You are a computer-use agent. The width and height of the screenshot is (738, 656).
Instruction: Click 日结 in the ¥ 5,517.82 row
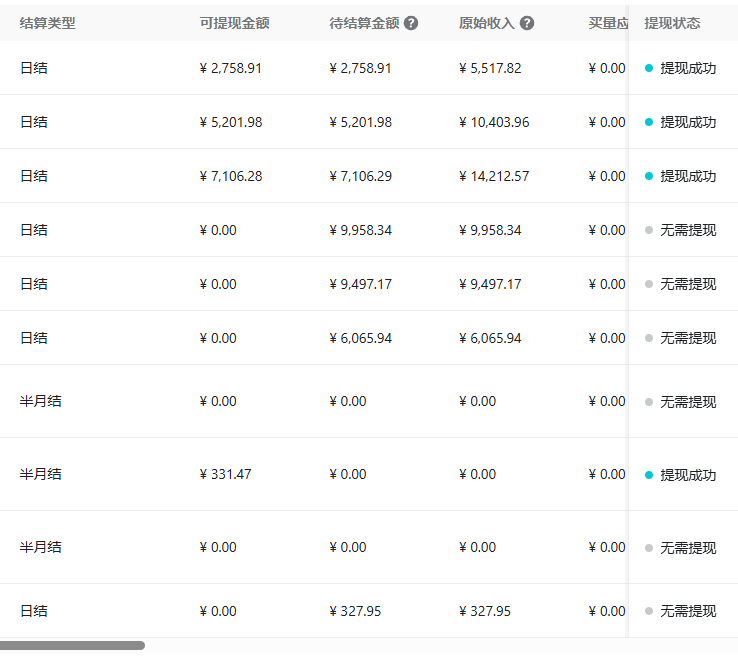pos(34,68)
